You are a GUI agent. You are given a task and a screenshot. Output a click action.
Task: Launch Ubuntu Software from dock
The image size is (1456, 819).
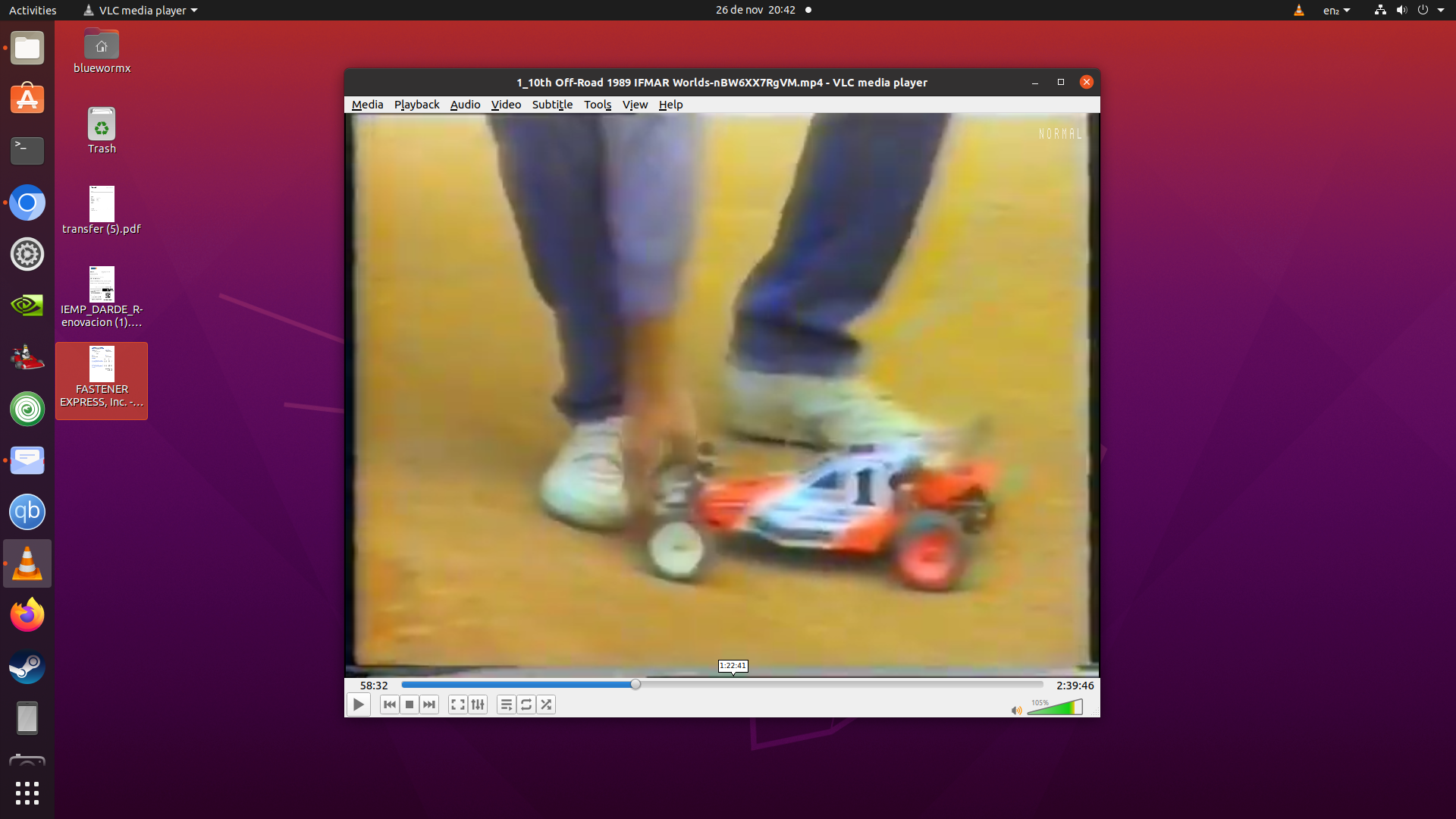(x=27, y=99)
